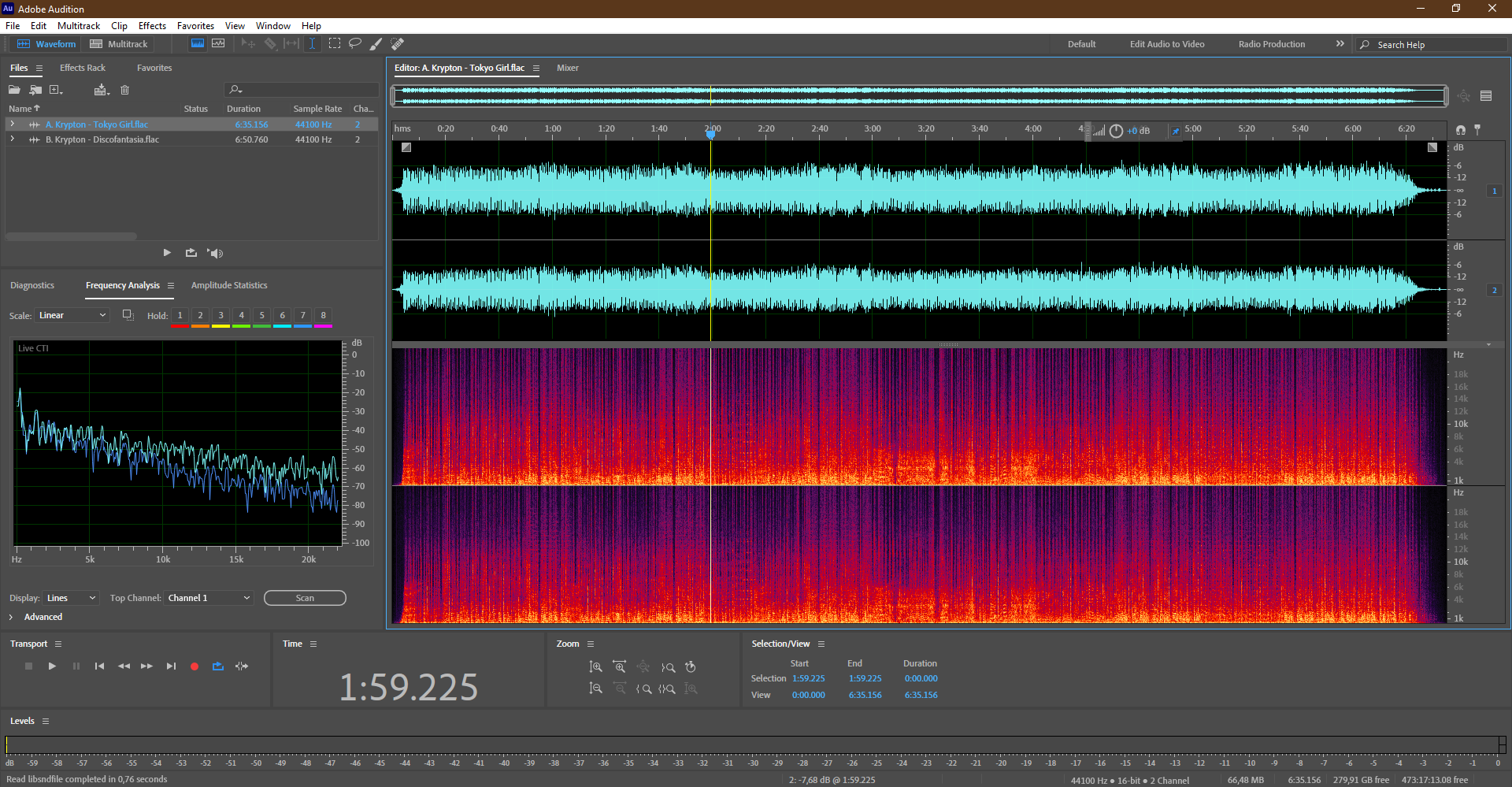The width and height of the screenshot is (1512, 787).
Task: Switch to the Diagnostics tab
Action: (32, 285)
